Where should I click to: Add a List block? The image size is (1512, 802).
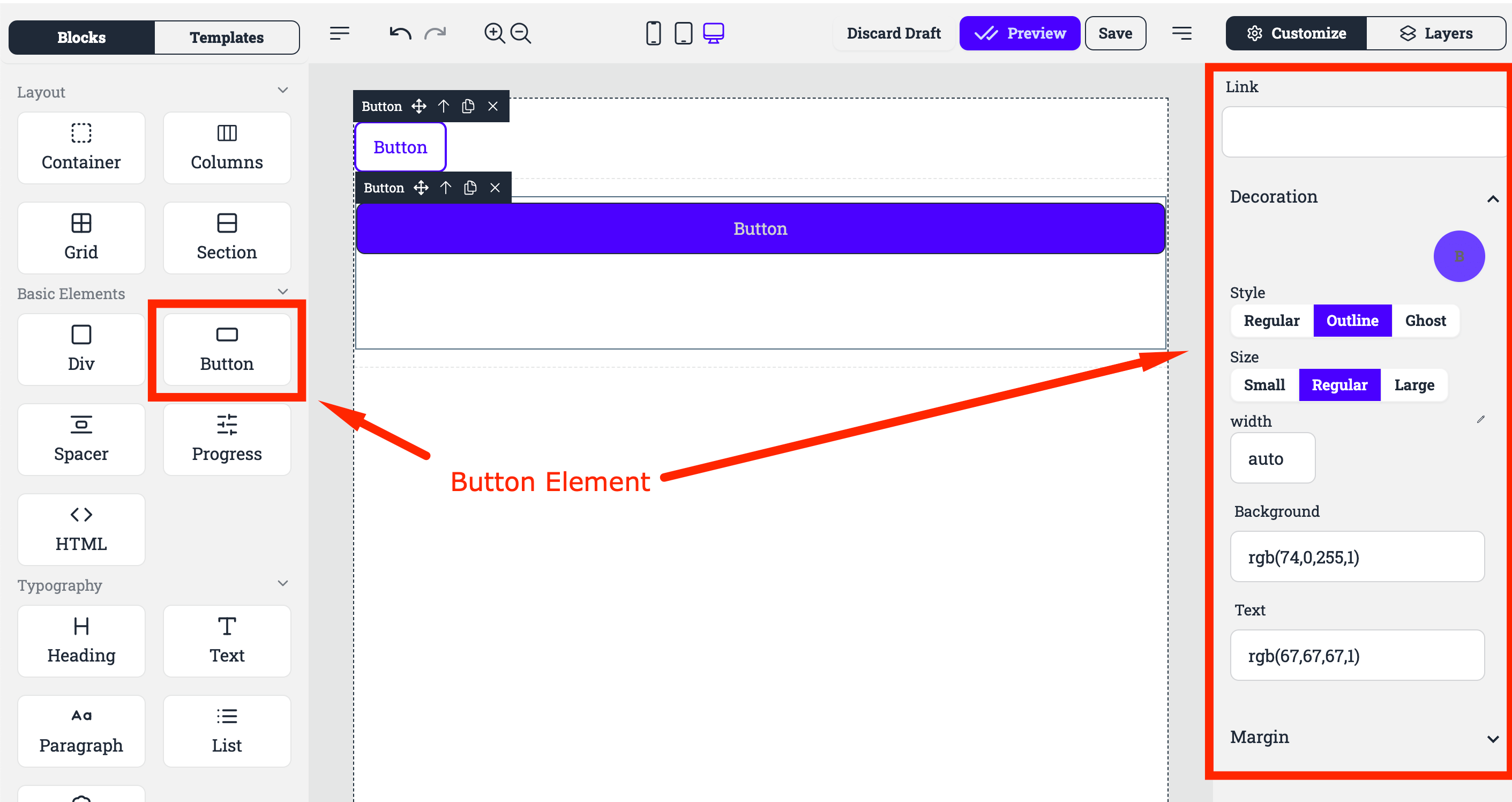[x=227, y=731]
